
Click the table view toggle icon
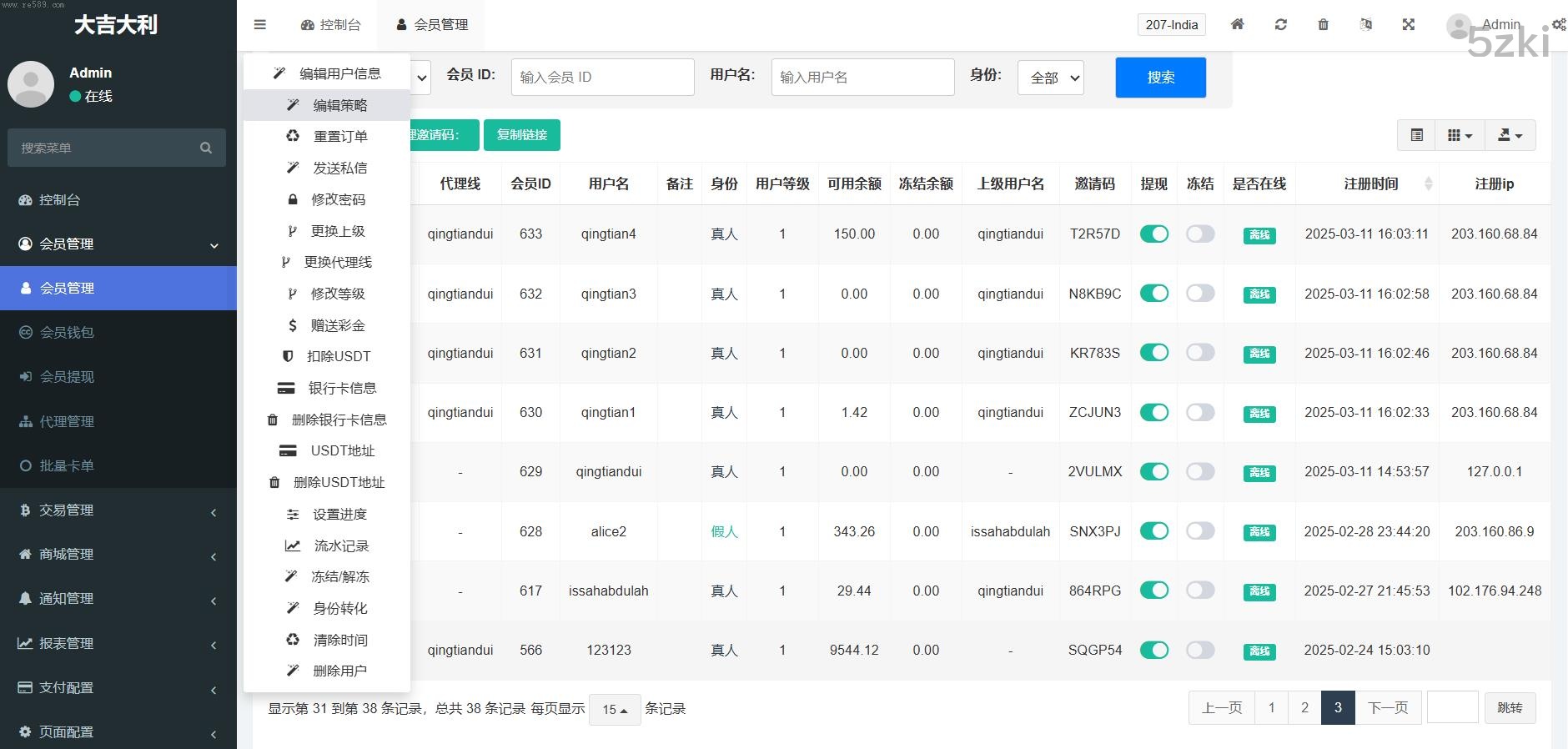coord(1416,135)
